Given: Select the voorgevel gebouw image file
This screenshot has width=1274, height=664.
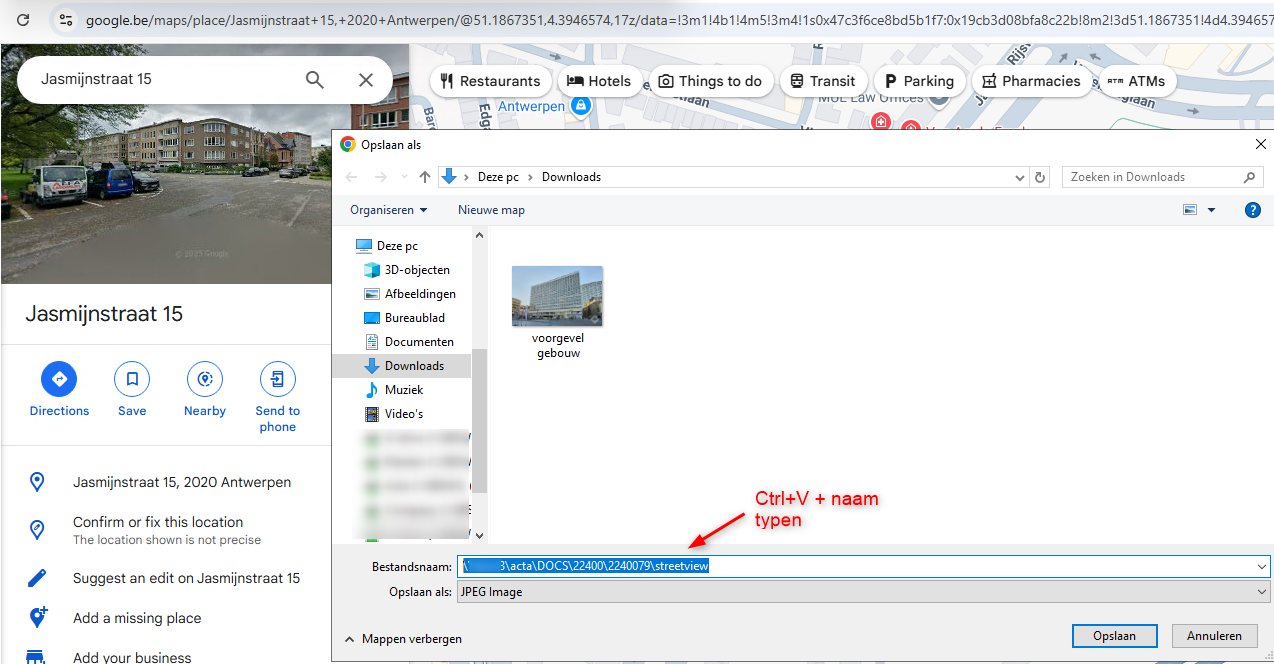Looking at the screenshot, I should 557,312.
